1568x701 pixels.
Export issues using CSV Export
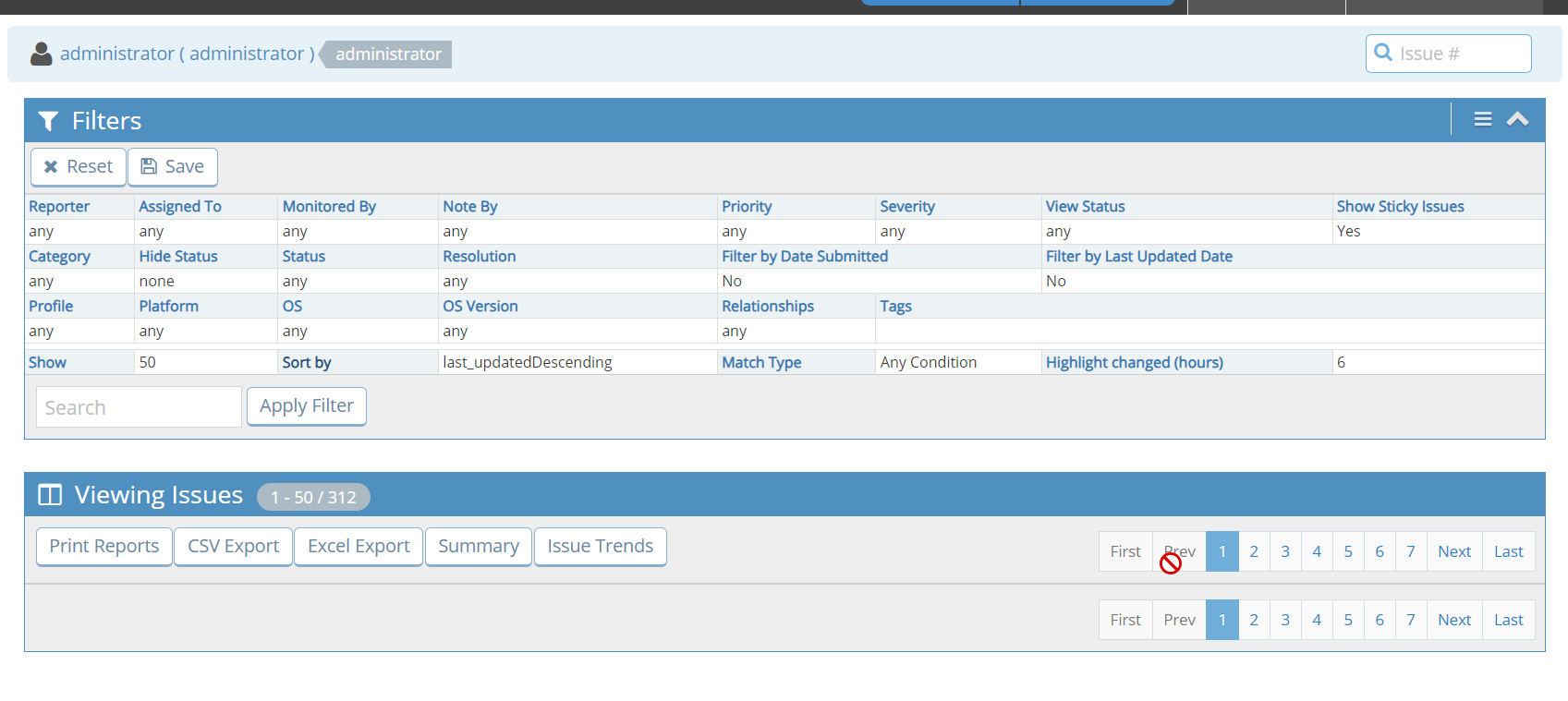233,547
